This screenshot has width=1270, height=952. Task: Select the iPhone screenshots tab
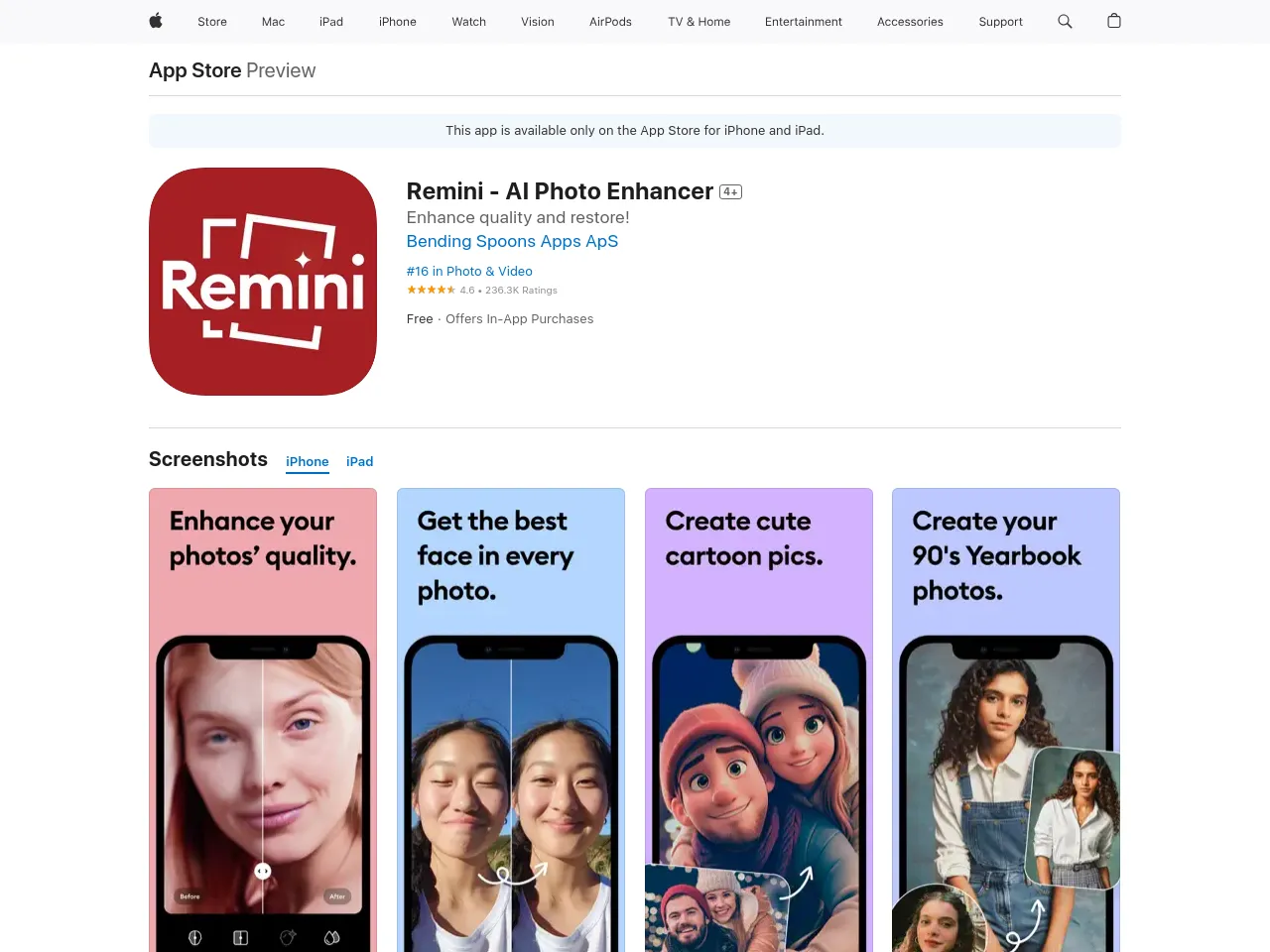tap(308, 462)
